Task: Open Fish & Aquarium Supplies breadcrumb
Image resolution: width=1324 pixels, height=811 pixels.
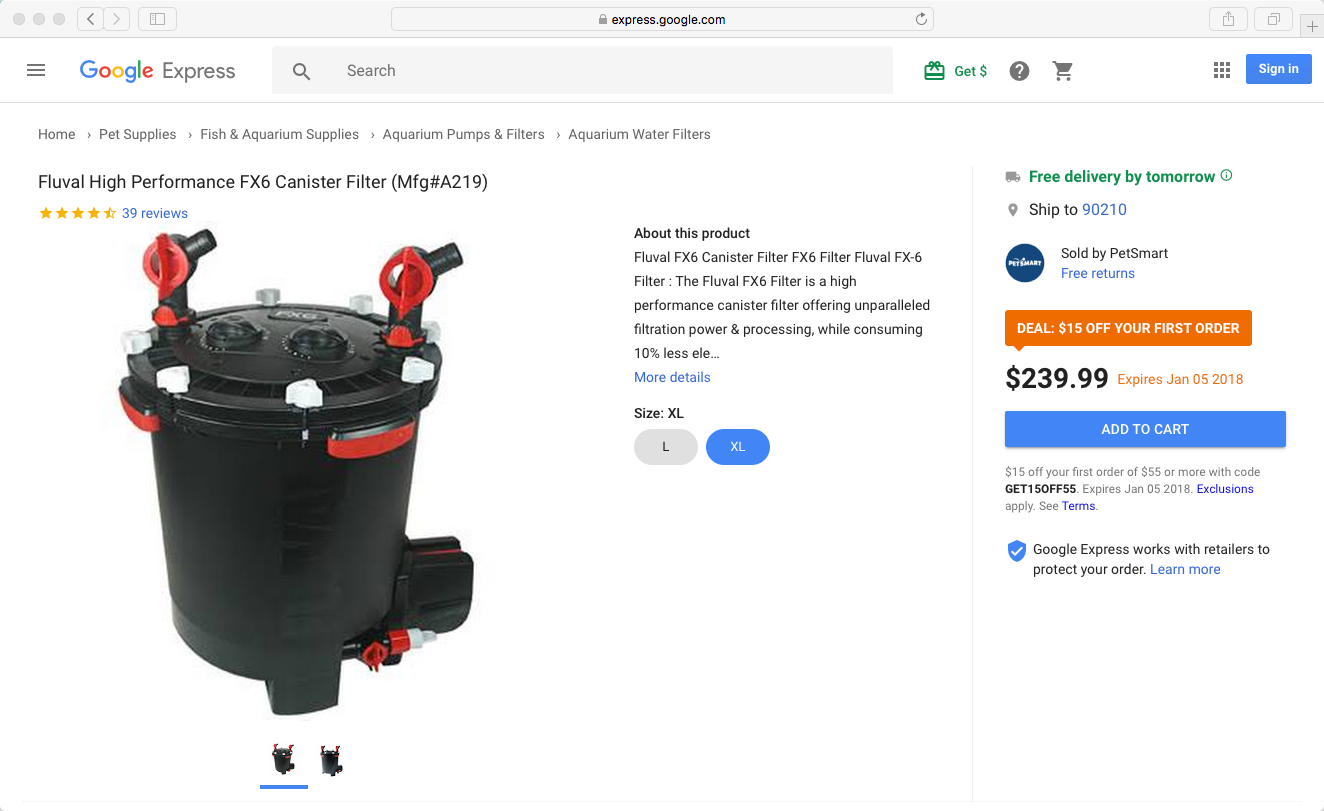Action: coord(279,134)
